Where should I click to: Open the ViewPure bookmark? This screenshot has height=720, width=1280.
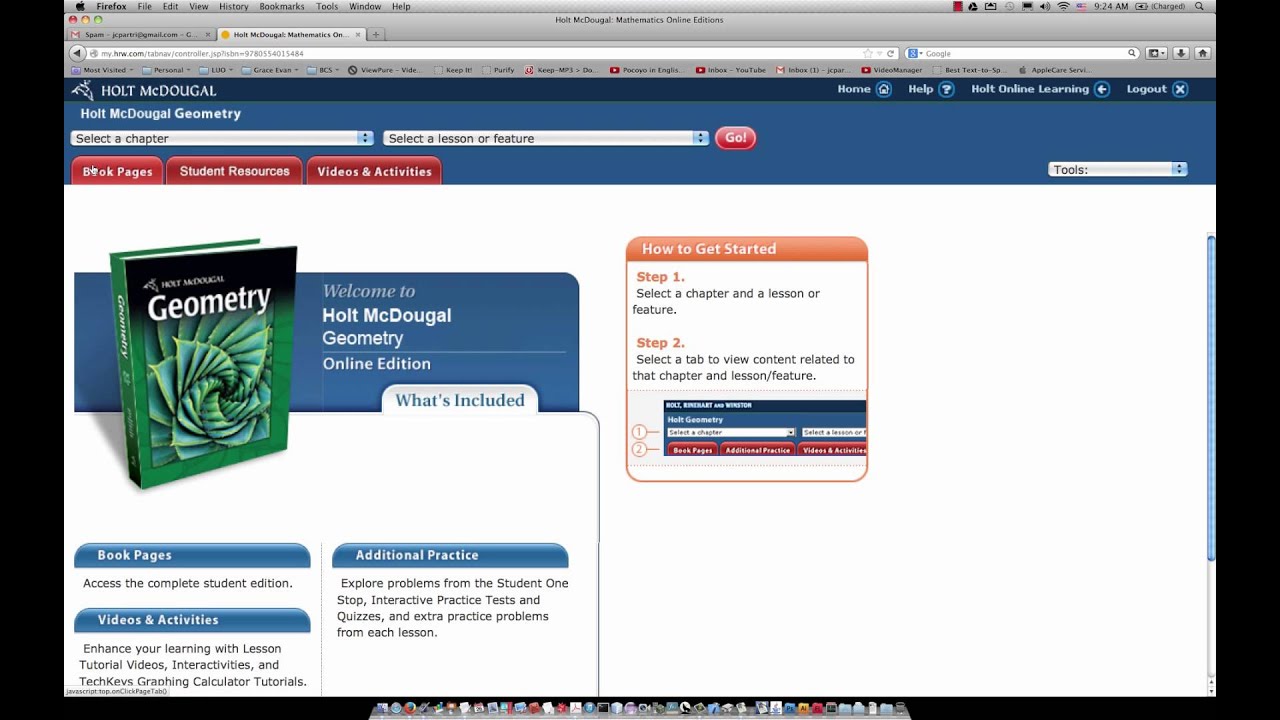click(x=385, y=70)
